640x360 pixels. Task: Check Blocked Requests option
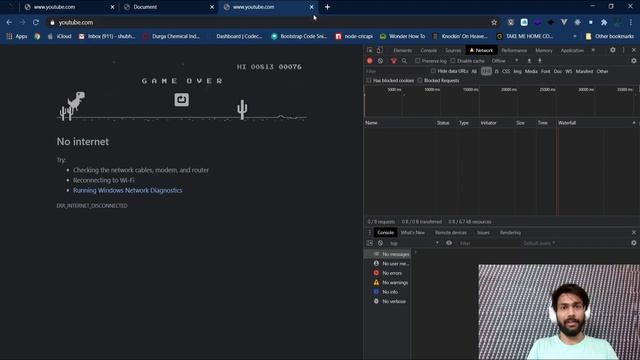click(420, 80)
